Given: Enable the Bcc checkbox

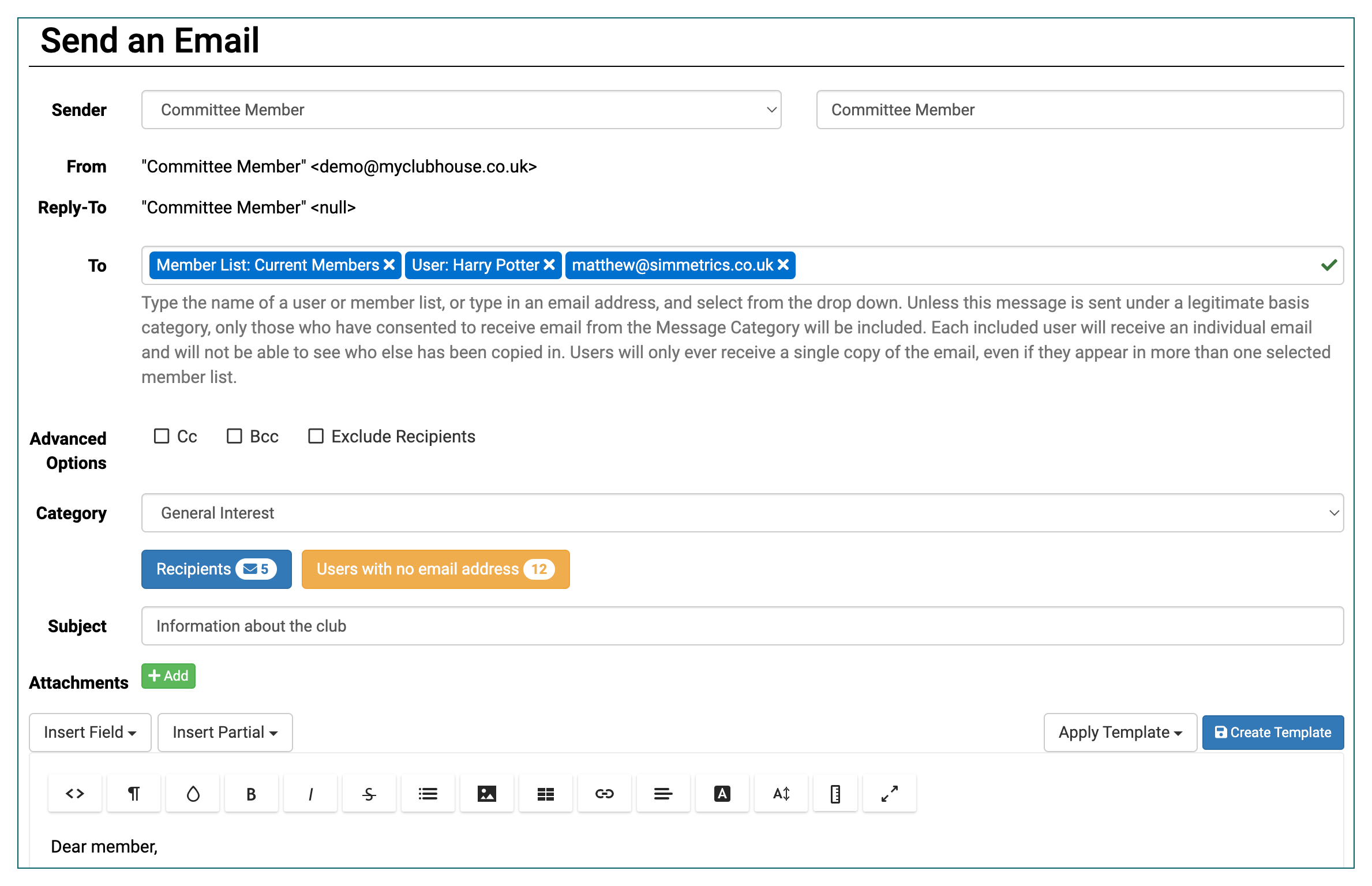Looking at the screenshot, I should click(234, 436).
